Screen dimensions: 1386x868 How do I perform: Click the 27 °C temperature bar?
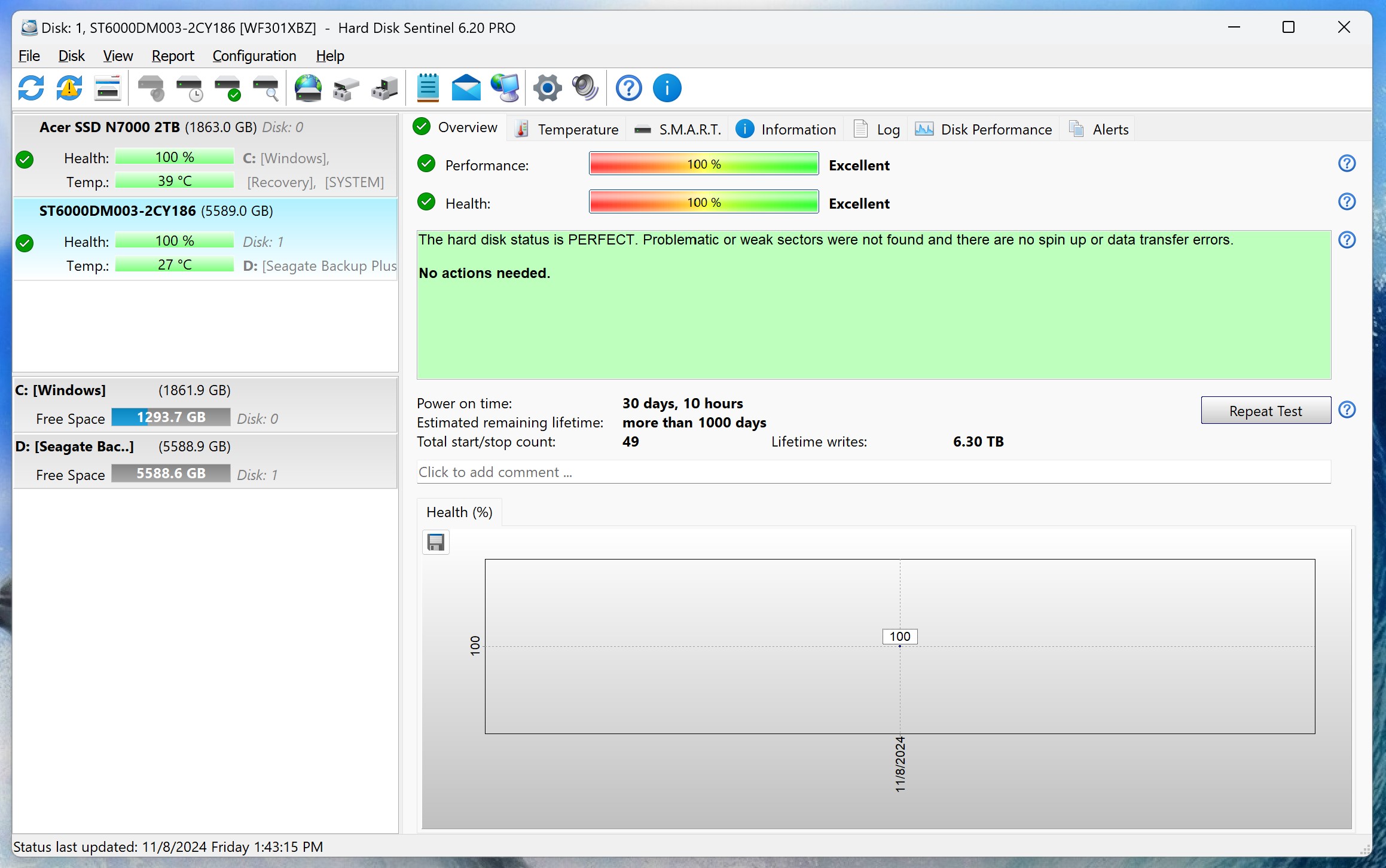(x=175, y=264)
